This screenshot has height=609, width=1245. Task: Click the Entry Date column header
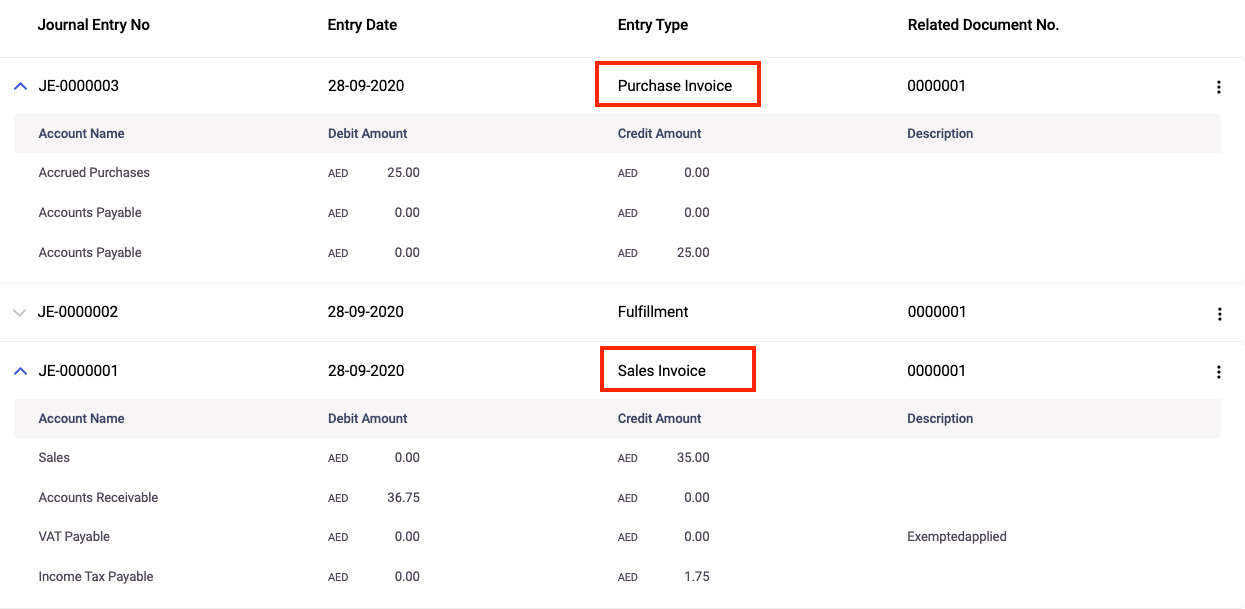(362, 25)
